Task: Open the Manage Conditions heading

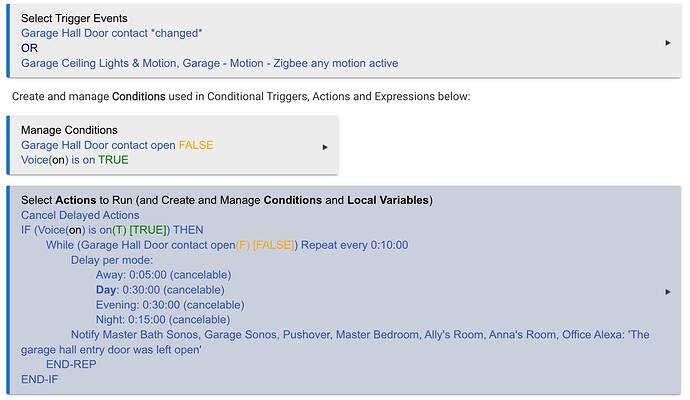Action: coord(69,130)
